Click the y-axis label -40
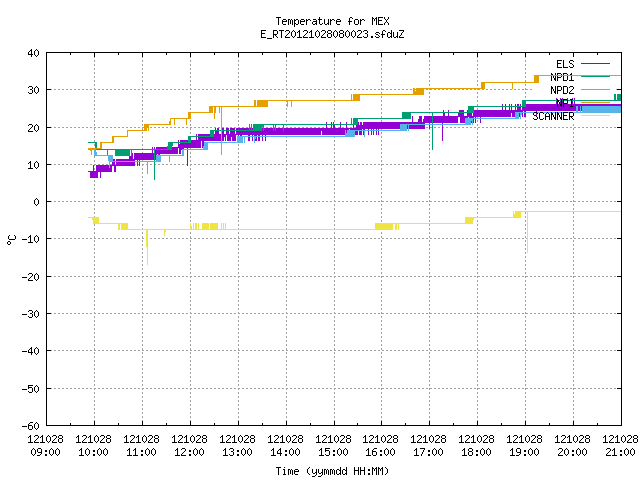 click(31, 351)
